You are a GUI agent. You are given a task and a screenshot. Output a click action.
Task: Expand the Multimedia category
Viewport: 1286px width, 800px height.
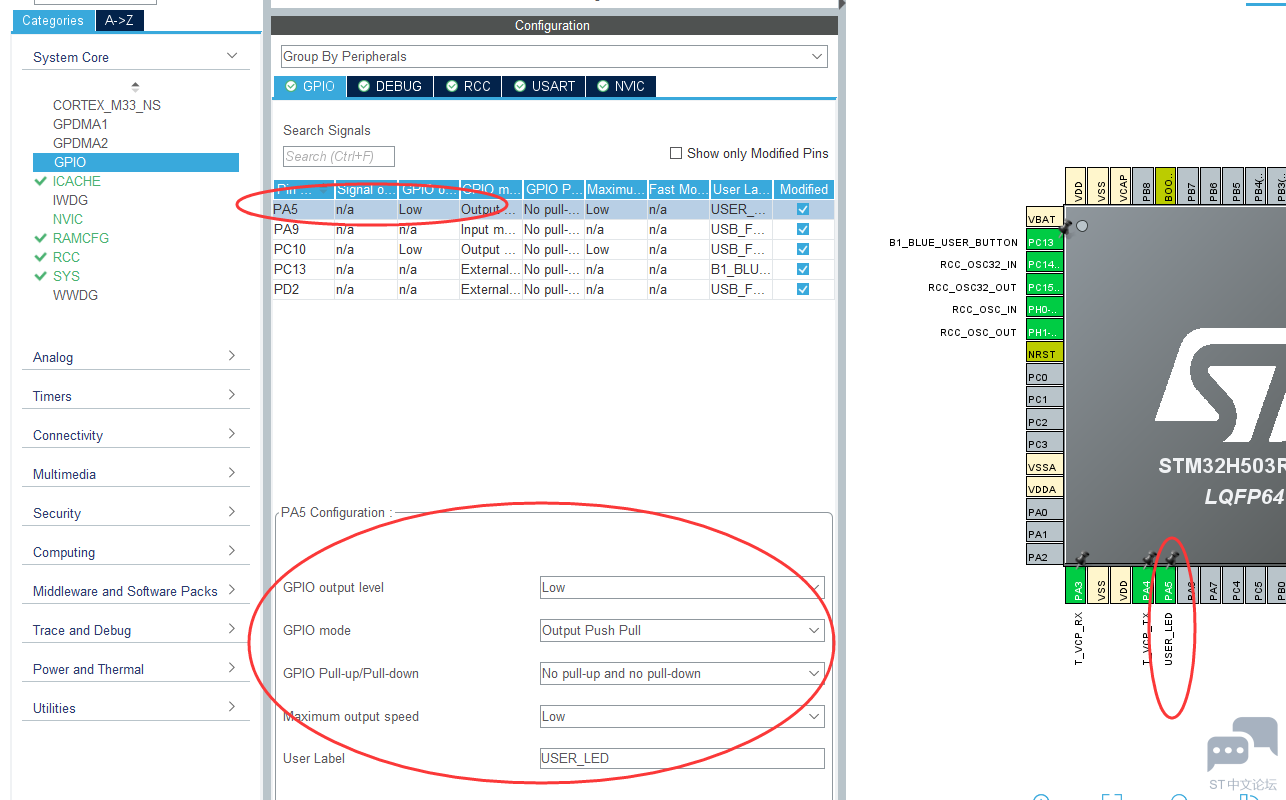pos(232,473)
